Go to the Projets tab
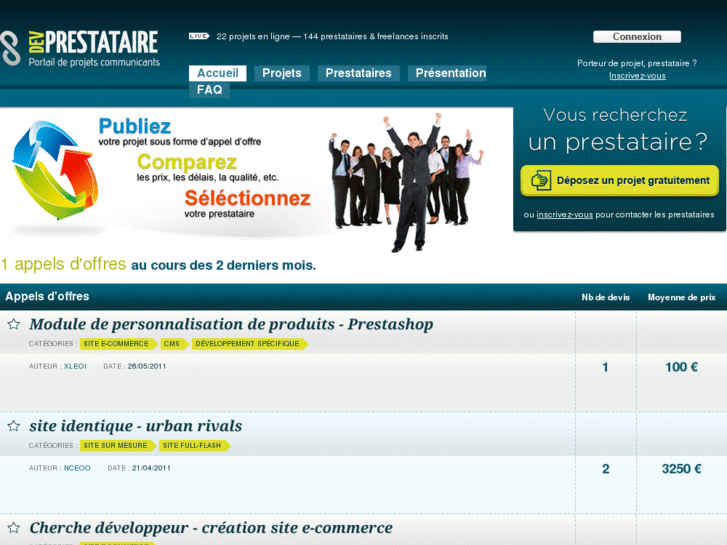727x545 pixels. tap(282, 73)
